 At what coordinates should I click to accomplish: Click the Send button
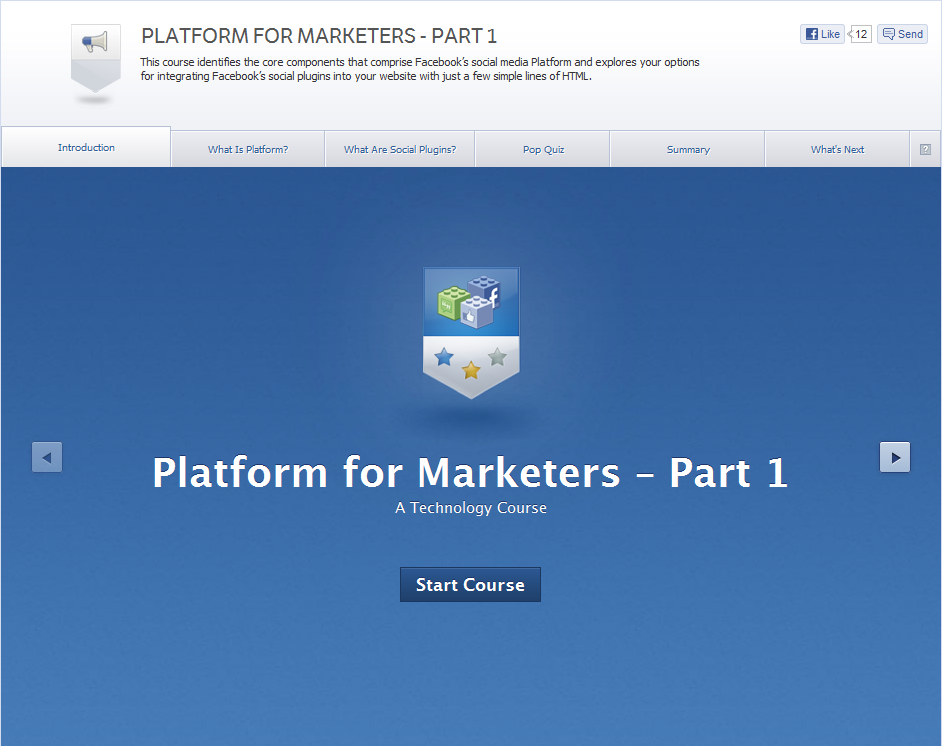(x=902, y=34)
